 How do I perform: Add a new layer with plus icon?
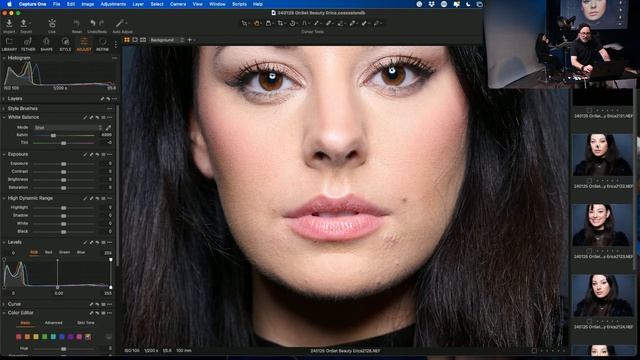point(189,40)
